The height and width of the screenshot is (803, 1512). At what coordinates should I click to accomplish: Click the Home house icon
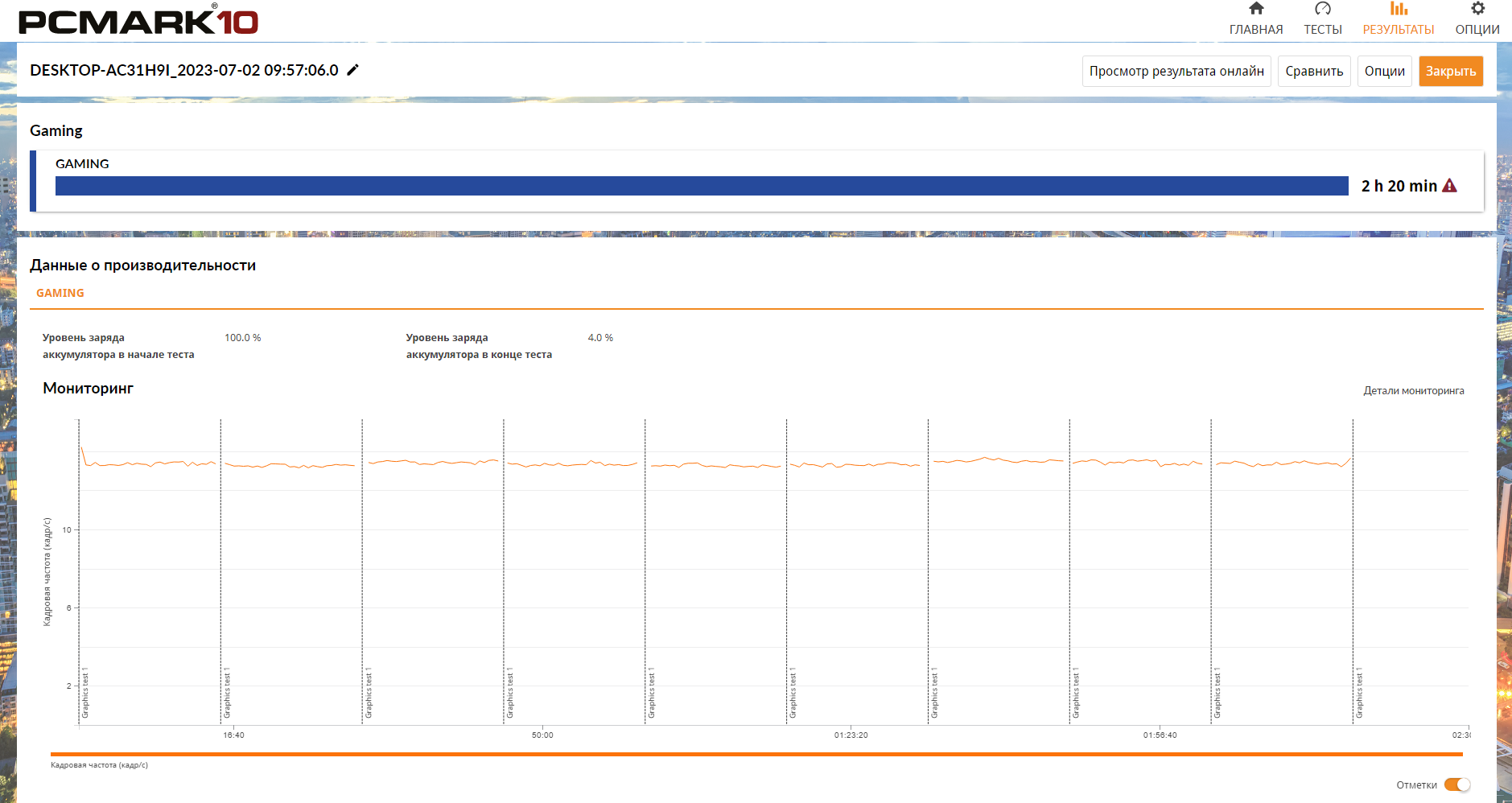pyautogui.click(x=1255, y=9)
